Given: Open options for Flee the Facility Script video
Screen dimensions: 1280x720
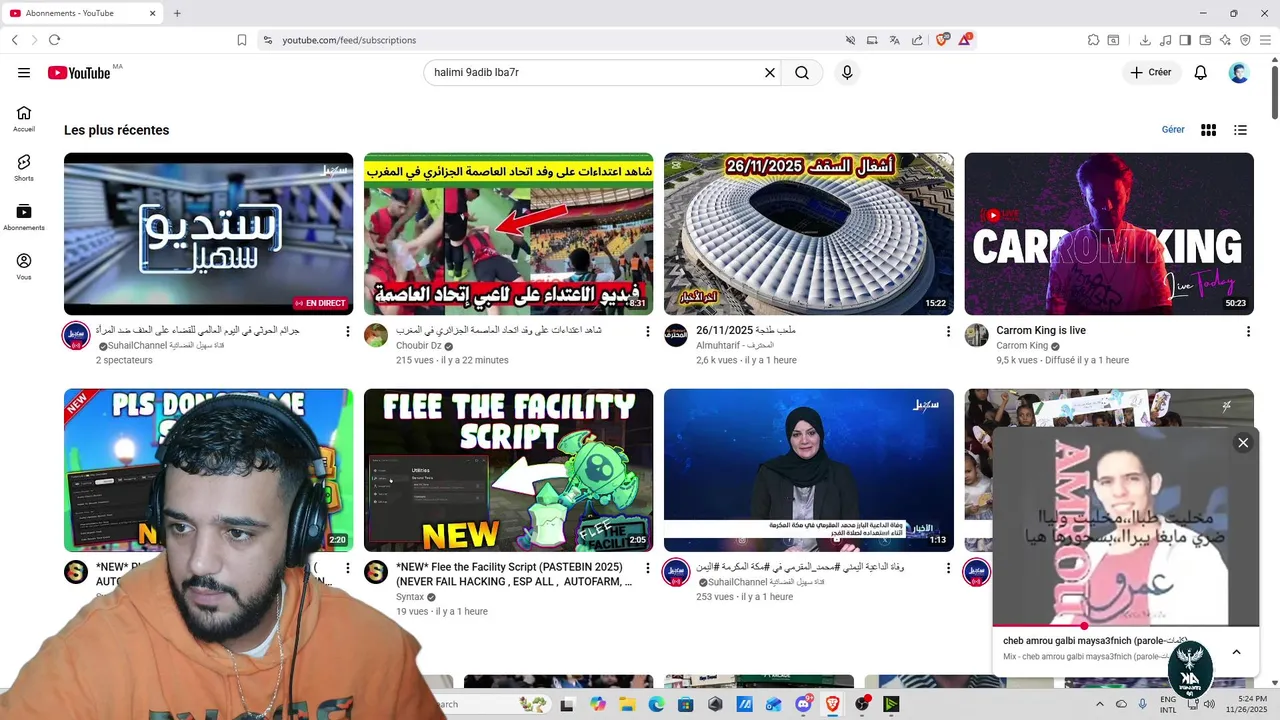Looking at the screenshot, I should pyautogui.click(x=648, y=568).
